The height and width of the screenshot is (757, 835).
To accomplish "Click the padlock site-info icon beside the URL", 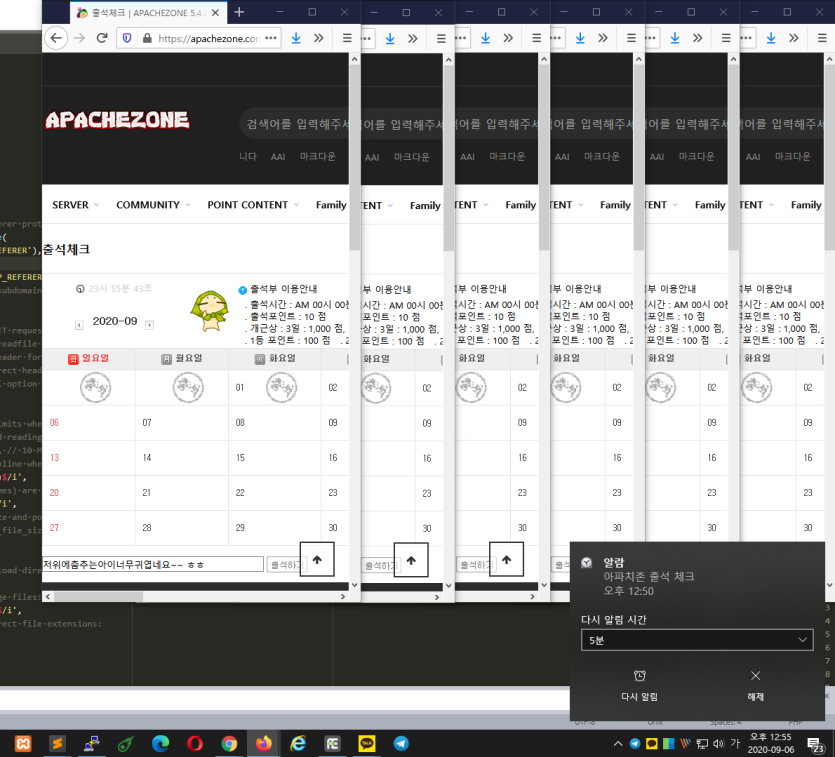I will click(148, 38).
